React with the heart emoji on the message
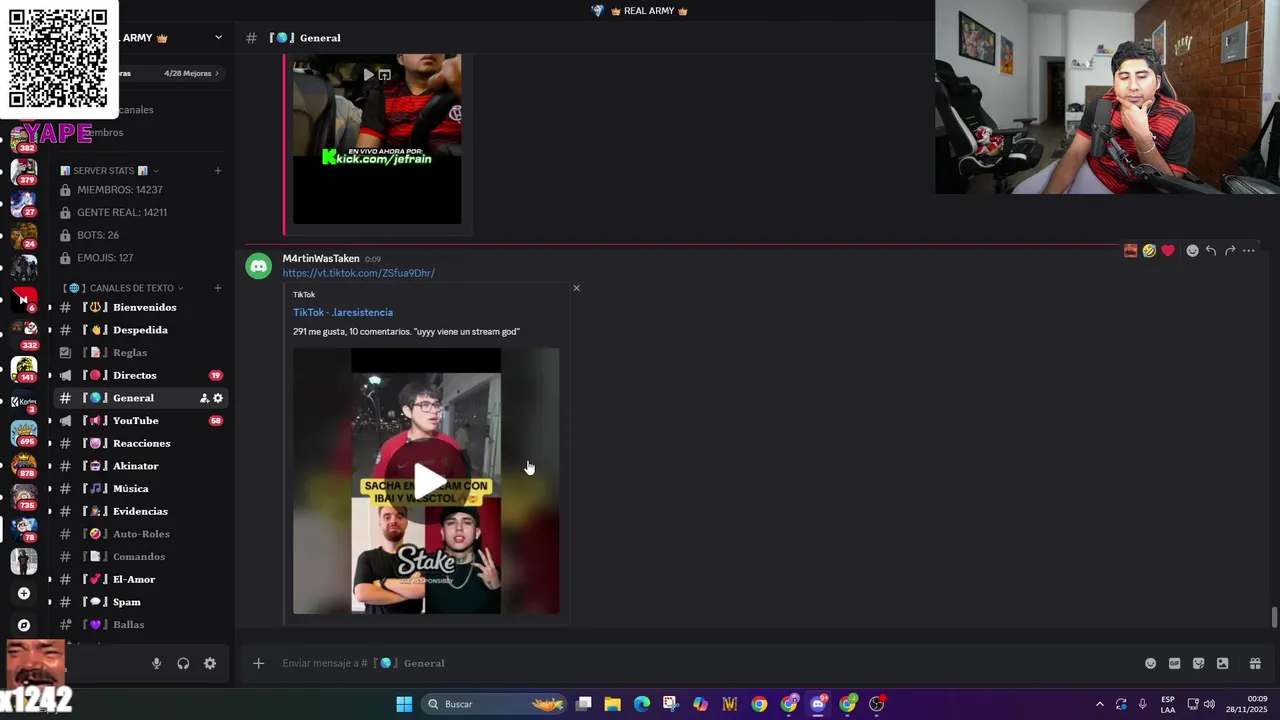This screenshot has width=1280, height=720. pyautogui.click(x=1167, y=251)
